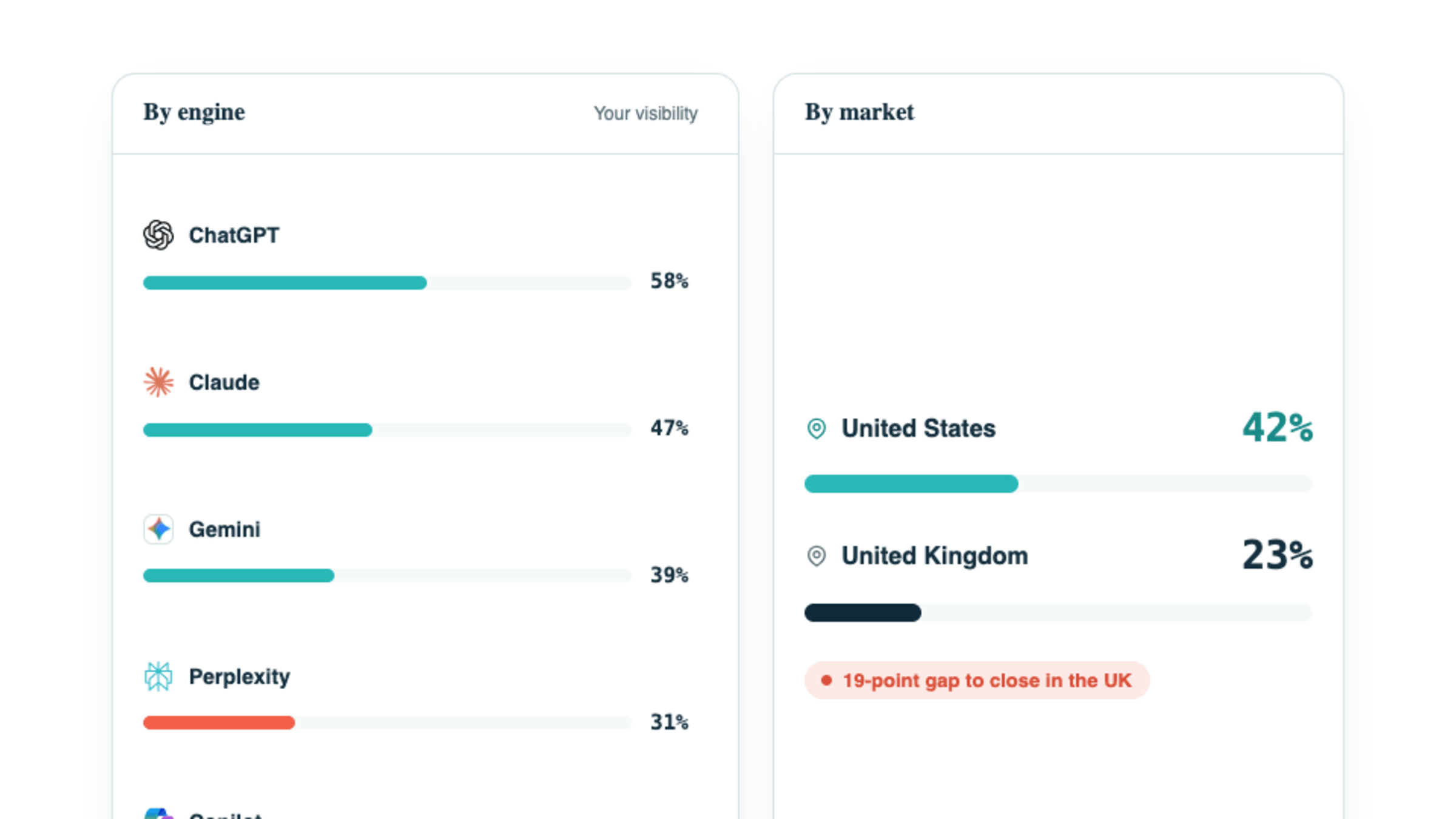Click the United States teal progress bar
Image resolution: width=1456 pixels, height=819 pixels.
[x=1058, y=484]
